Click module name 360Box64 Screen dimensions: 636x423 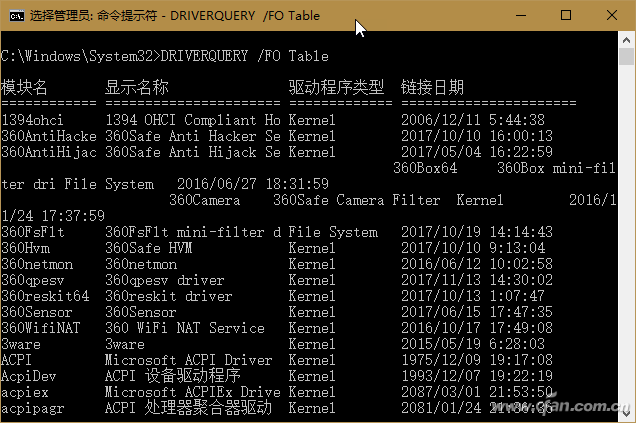point(425,168)
